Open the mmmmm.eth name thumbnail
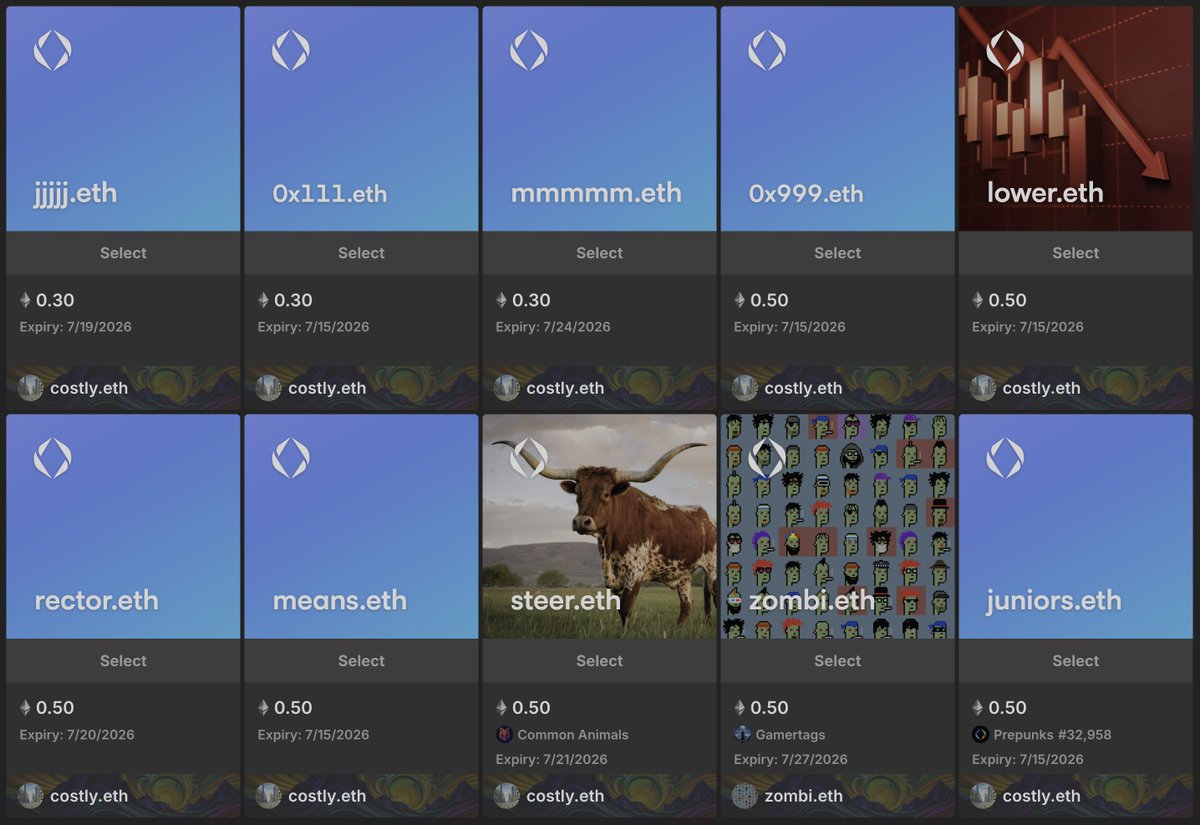 point(599,119)
